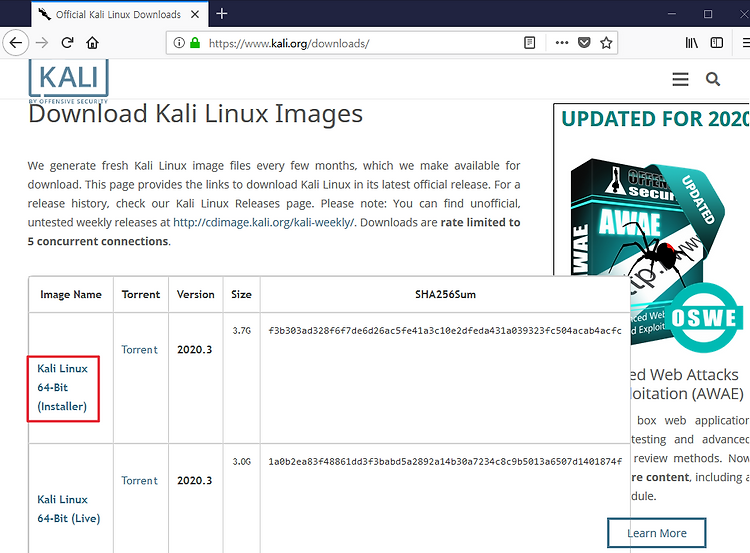This screenshot has height=553, width=750.
Task: Open a new tab with plus button
Action: click(x=221, y=14)
